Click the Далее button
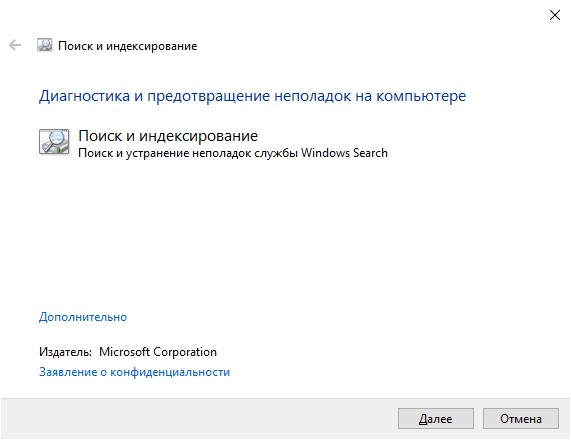Image resolution: width=571 pixels, height=440 pixels. [436, 419]
